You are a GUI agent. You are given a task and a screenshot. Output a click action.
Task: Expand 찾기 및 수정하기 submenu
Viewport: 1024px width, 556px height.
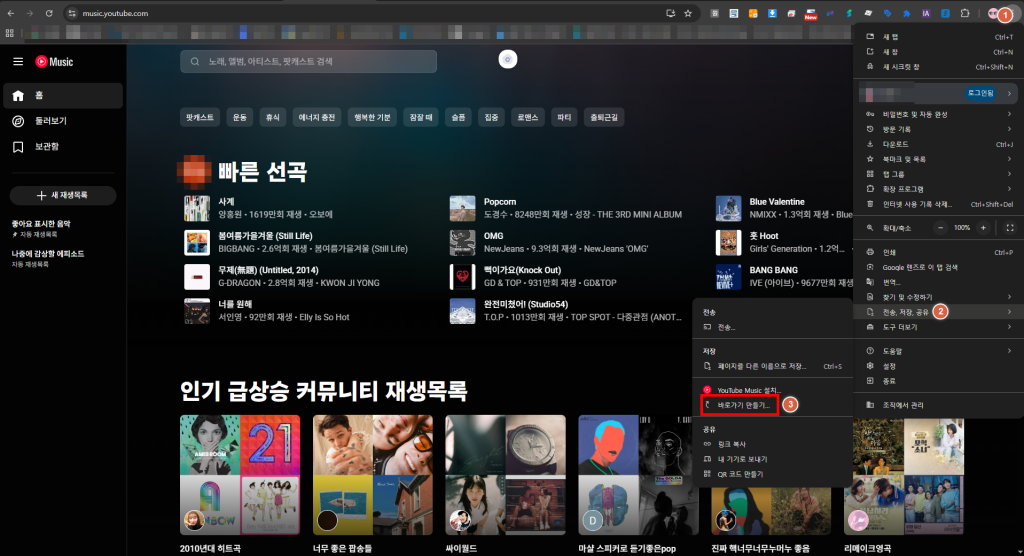pyautogui.click(x=938, y=297)
